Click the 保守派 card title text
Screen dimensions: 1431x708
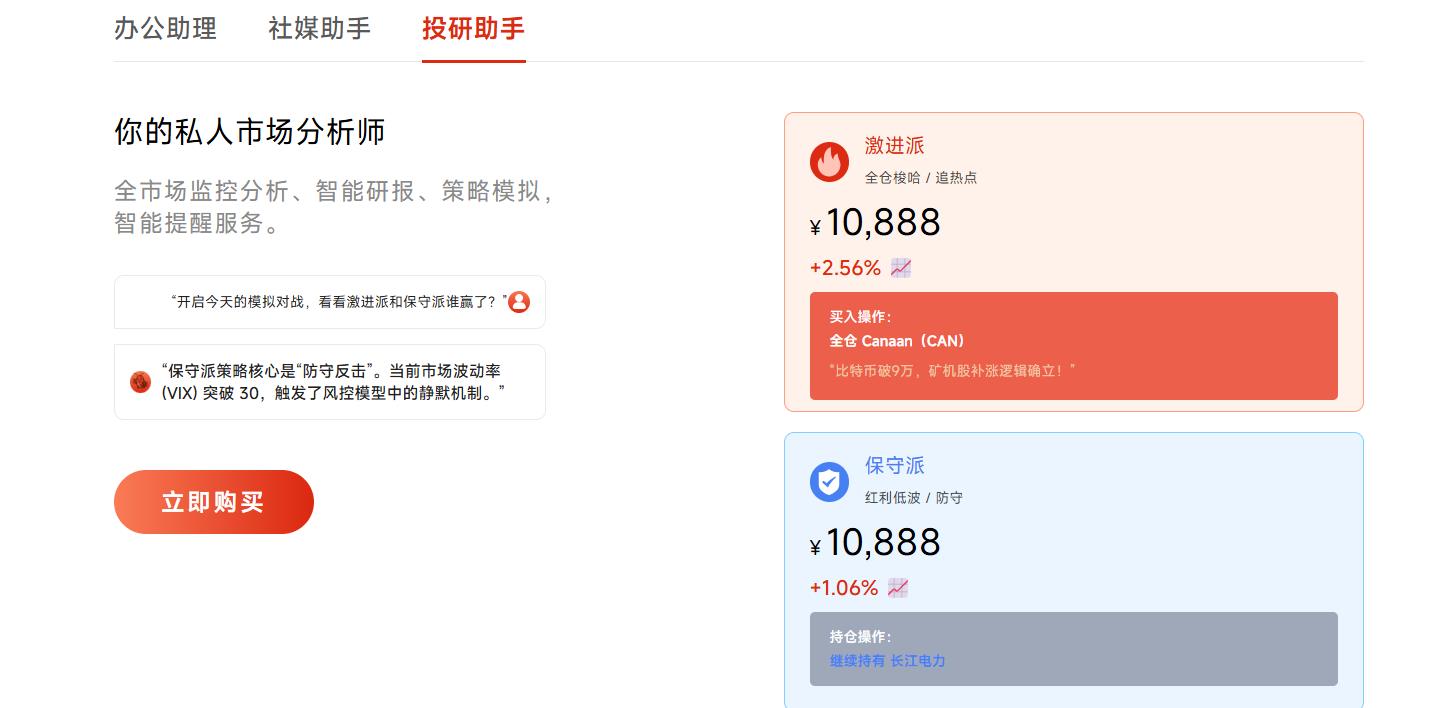pos(894,465)
